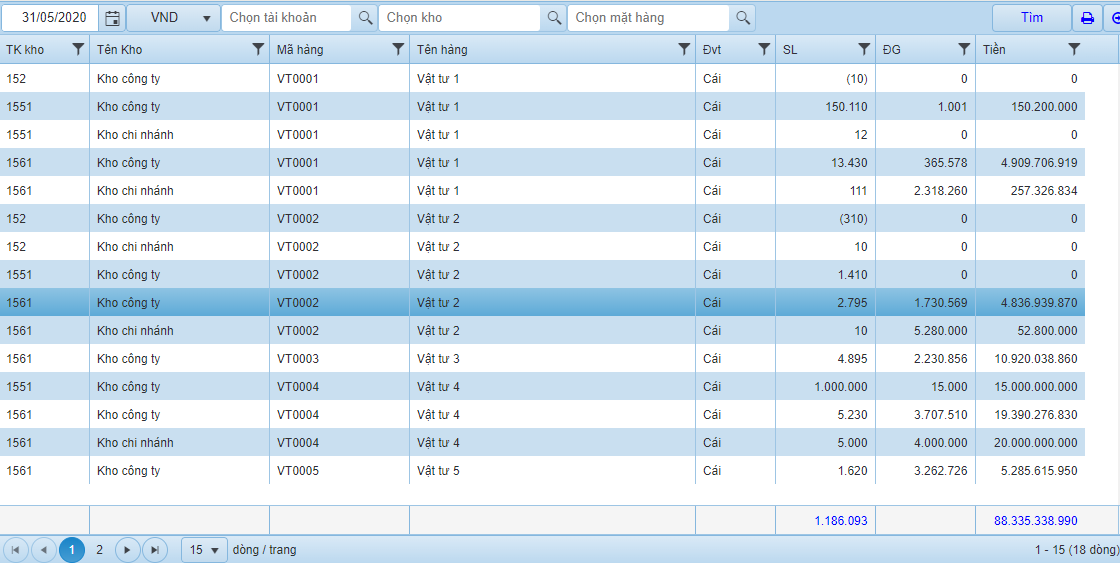The image size is (1120, 563).
Task: Click the Chọn mặt hàng input field
Action: coord(648,18)
